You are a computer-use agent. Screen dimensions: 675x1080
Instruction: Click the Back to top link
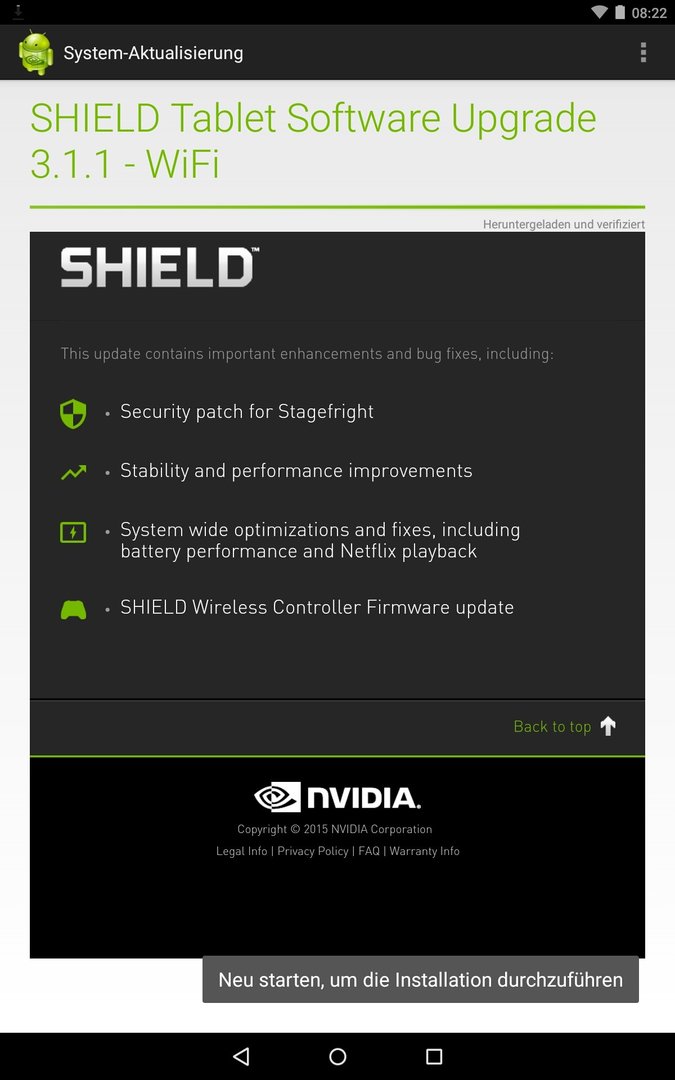tap(552, 727)
